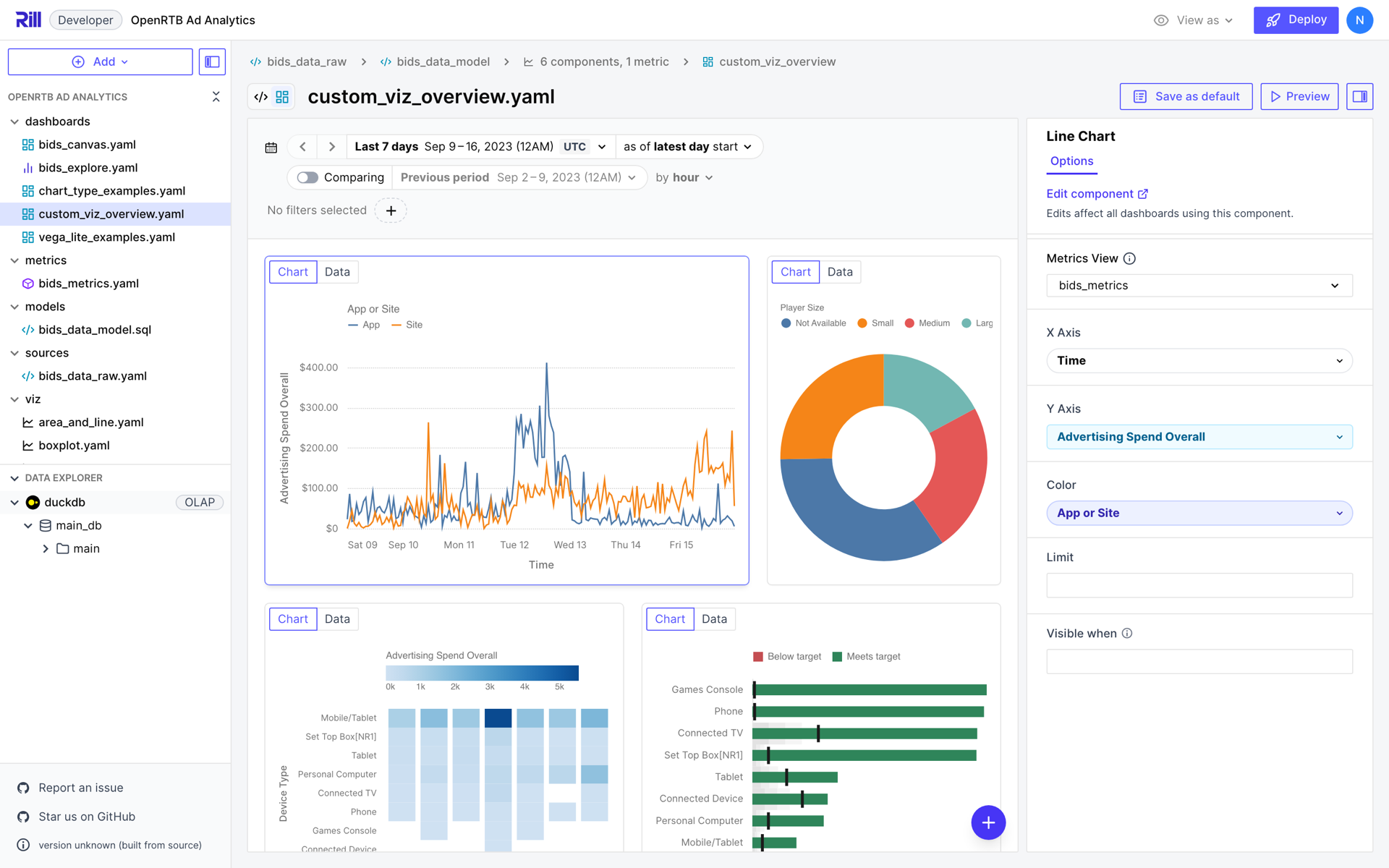1389x868 pixels.
Task: Click the Rill logo
Action: tap(28, 20)
